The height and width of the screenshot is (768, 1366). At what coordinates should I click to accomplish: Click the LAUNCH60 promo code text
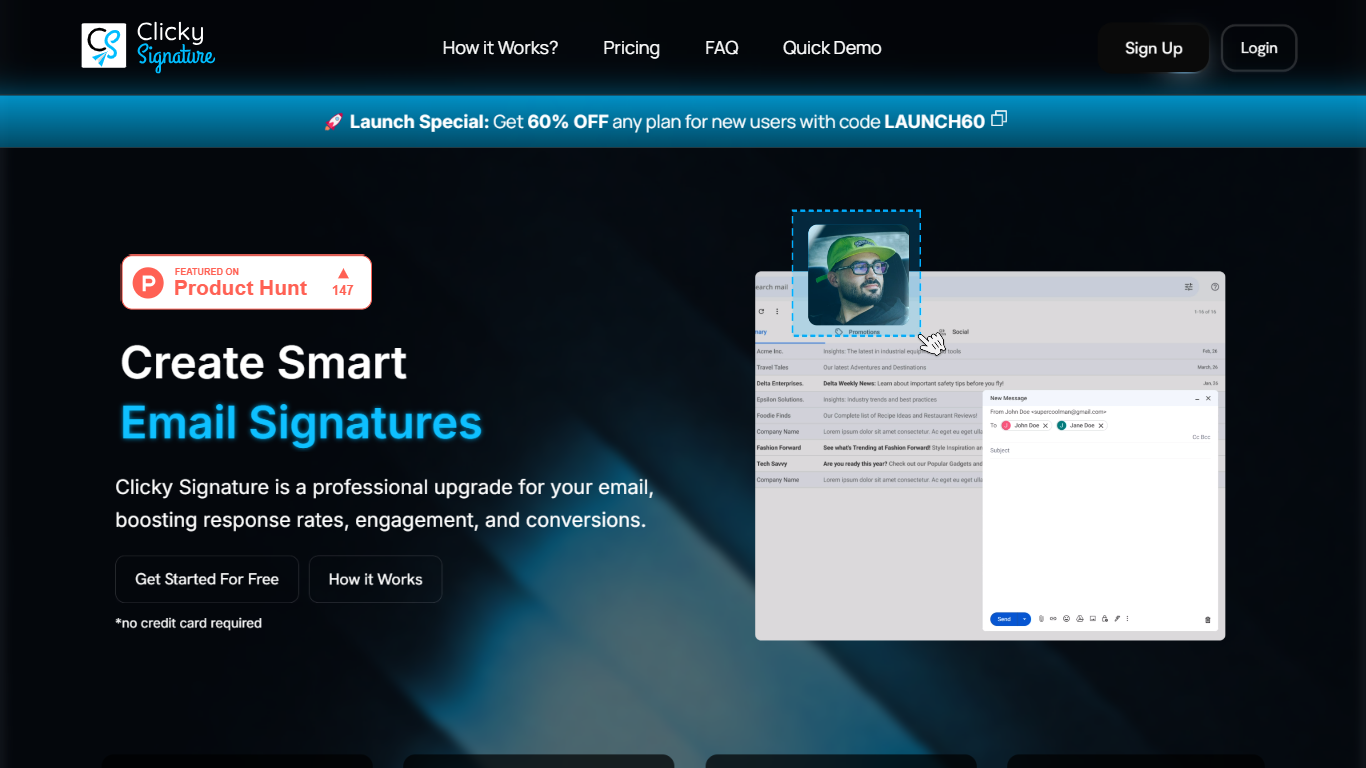(934, 122)
